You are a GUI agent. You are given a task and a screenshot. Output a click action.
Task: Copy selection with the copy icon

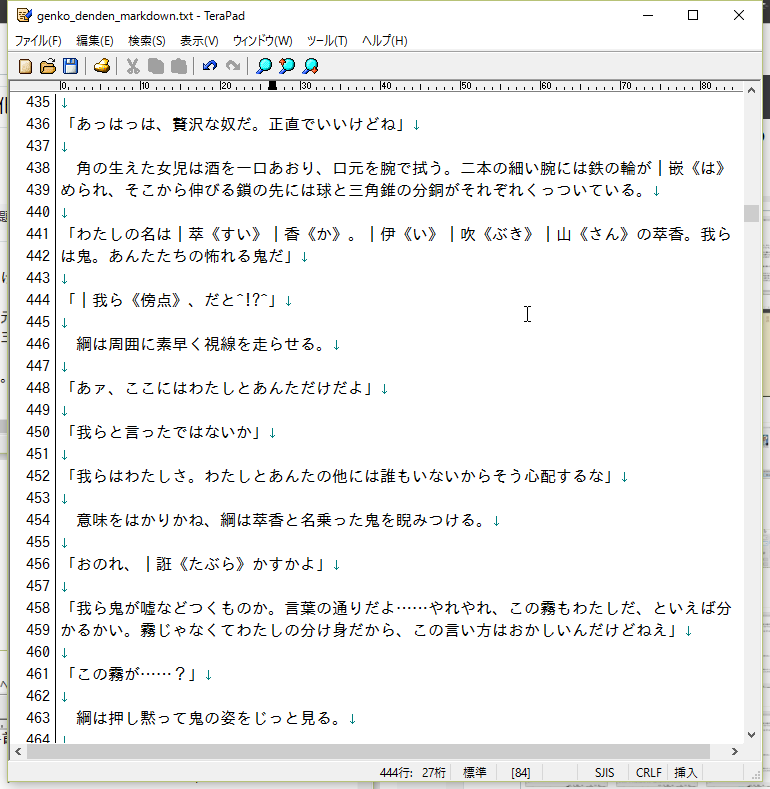tap(156, 66)
